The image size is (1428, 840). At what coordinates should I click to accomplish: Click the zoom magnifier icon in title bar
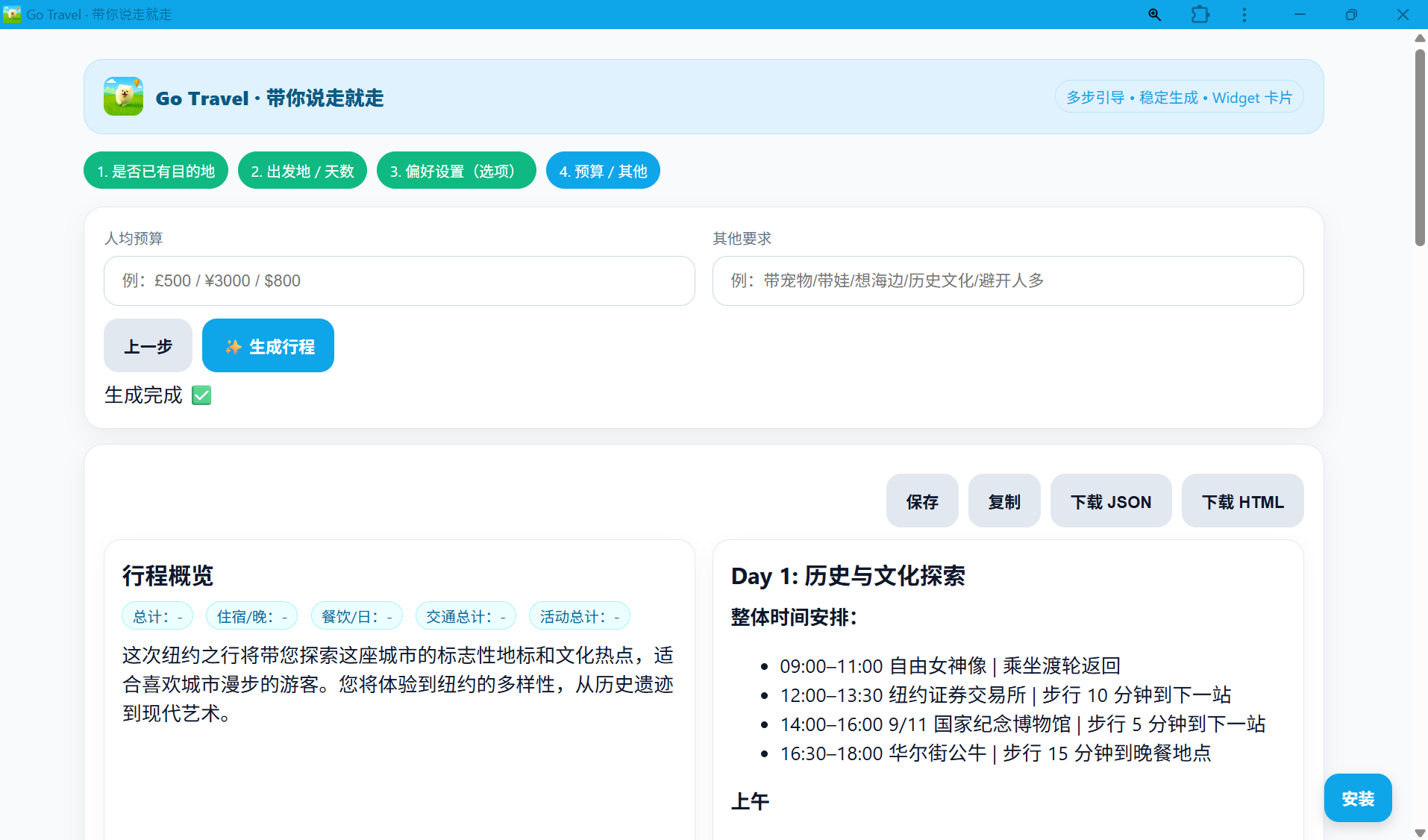click(x=1154, y=15)
